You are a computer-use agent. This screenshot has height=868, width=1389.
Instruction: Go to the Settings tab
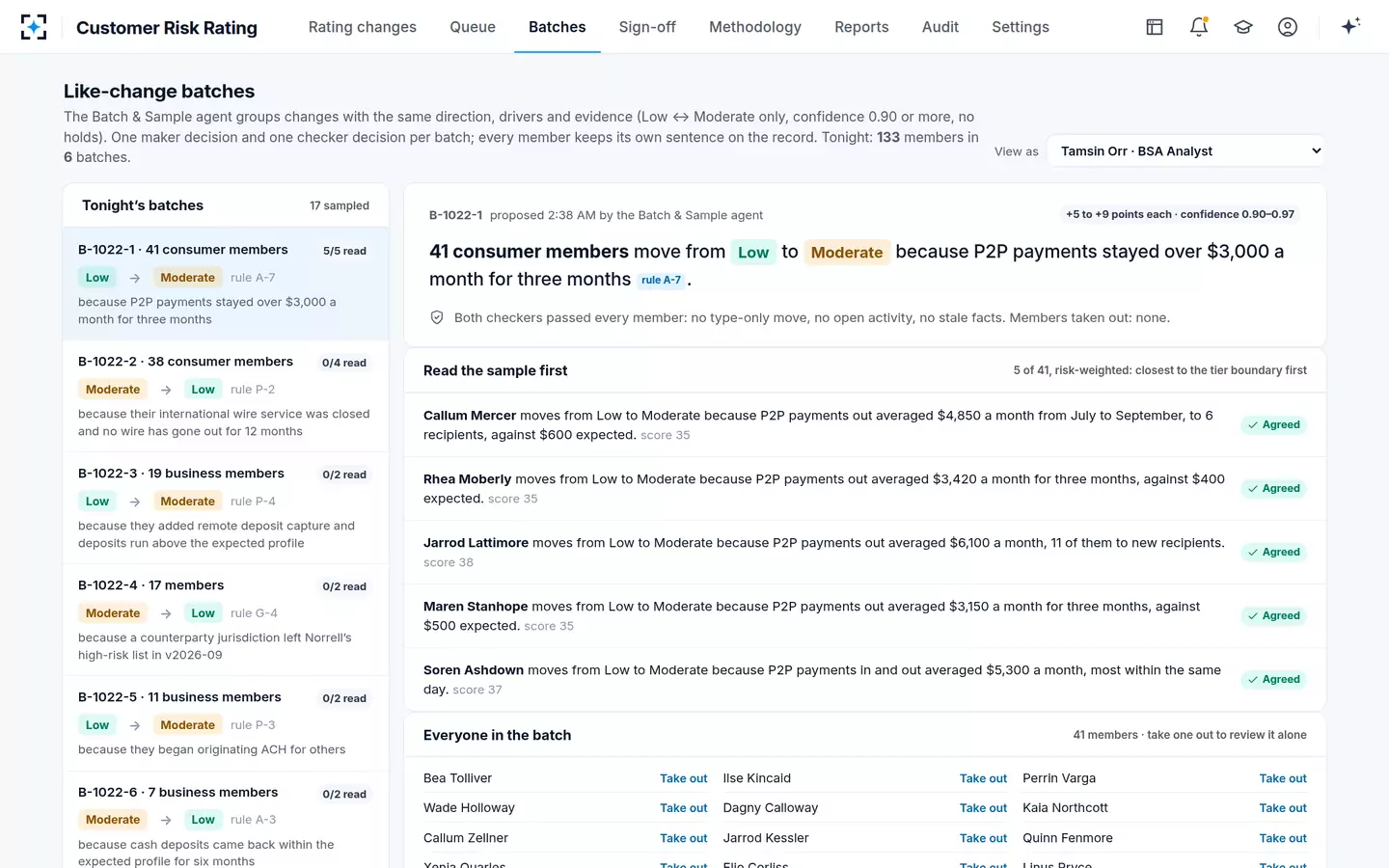[x=1021, y=27]
